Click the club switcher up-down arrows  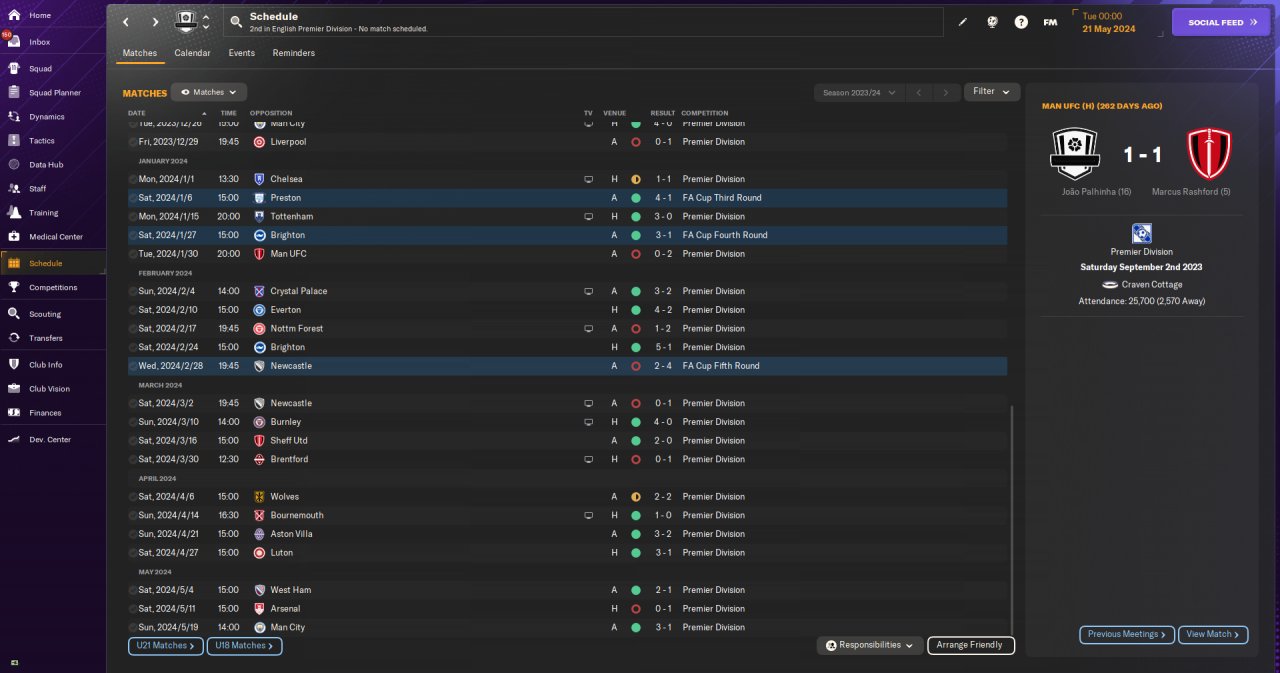click(206, 21)
